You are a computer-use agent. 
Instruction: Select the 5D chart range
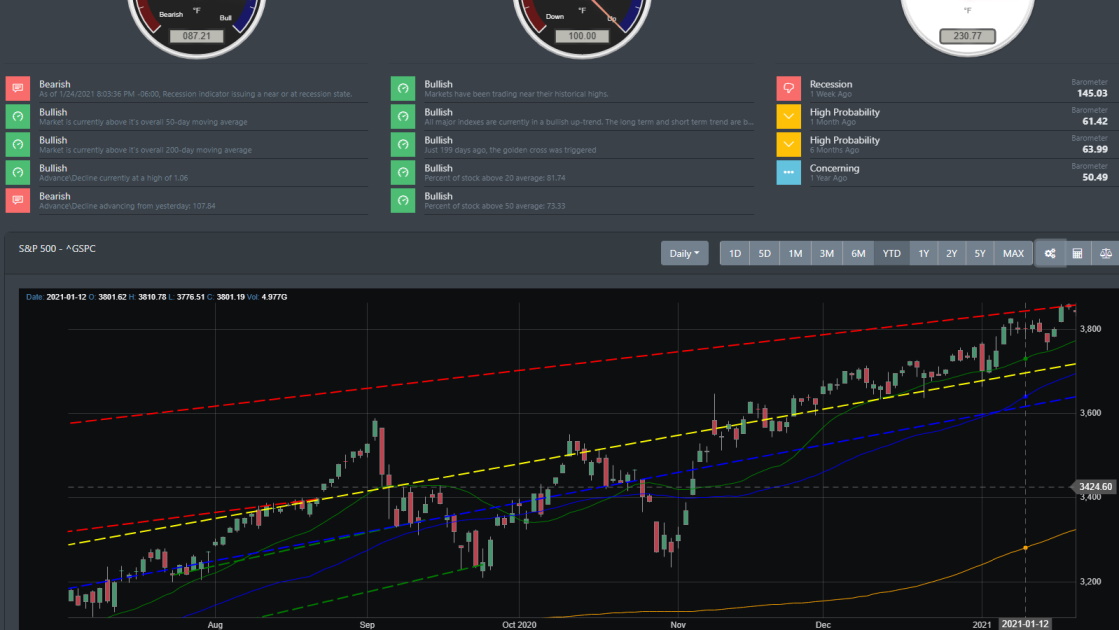click(x=764, y=253)
